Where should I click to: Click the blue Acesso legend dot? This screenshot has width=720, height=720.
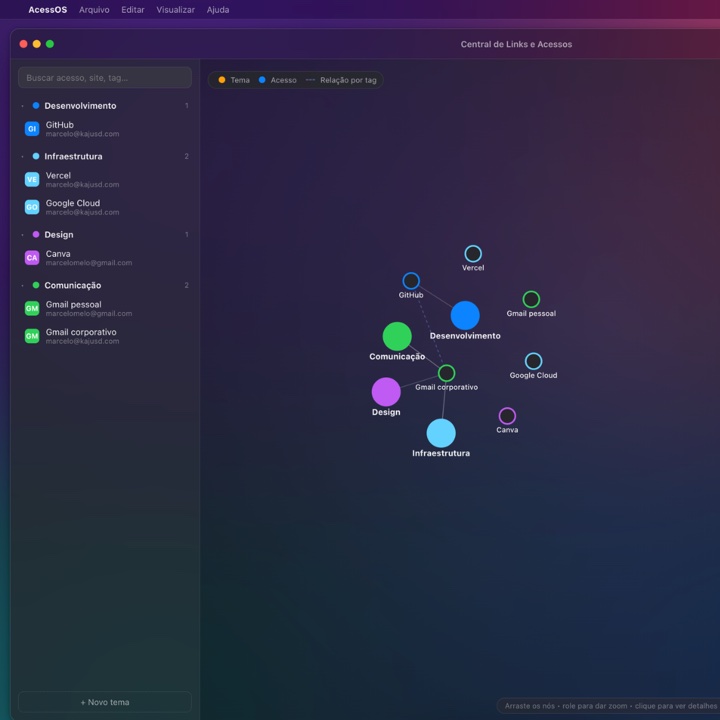262,80
